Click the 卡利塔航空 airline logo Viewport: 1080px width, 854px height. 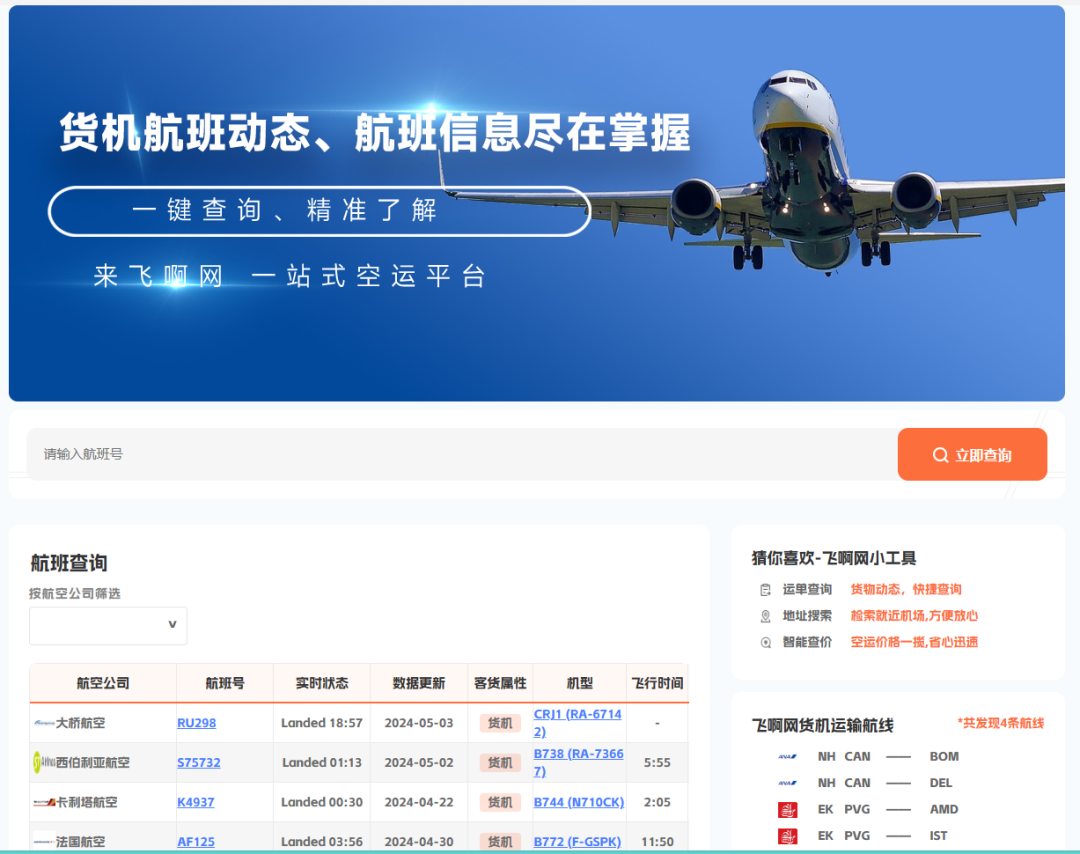click(x=44, y=802)
